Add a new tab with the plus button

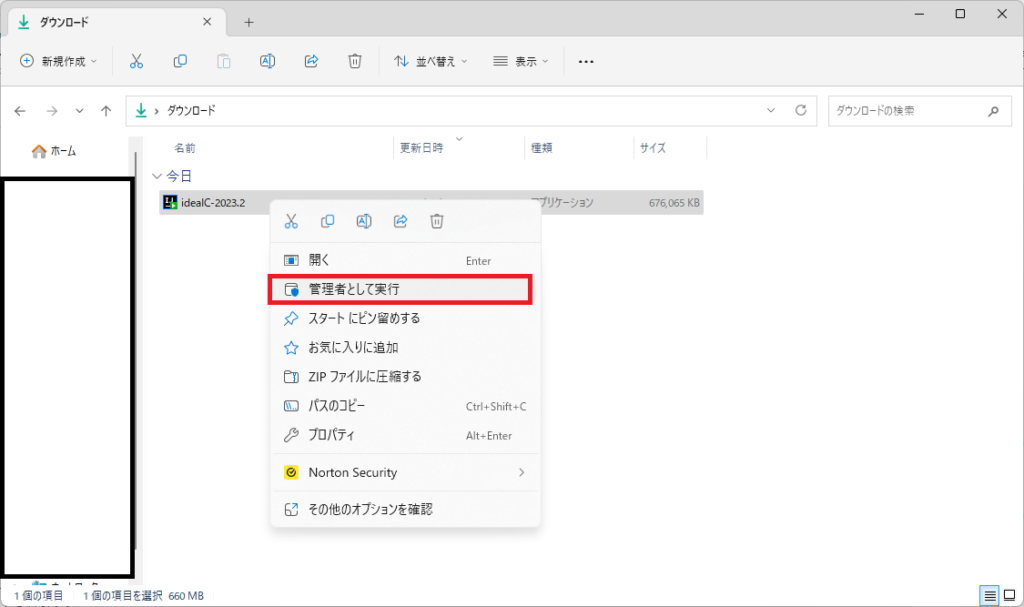249,22
